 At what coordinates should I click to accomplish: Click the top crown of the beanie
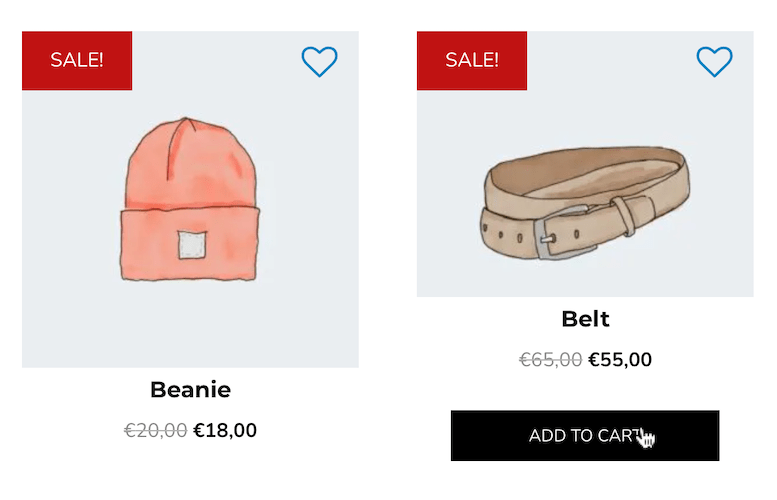pos(185,150)
